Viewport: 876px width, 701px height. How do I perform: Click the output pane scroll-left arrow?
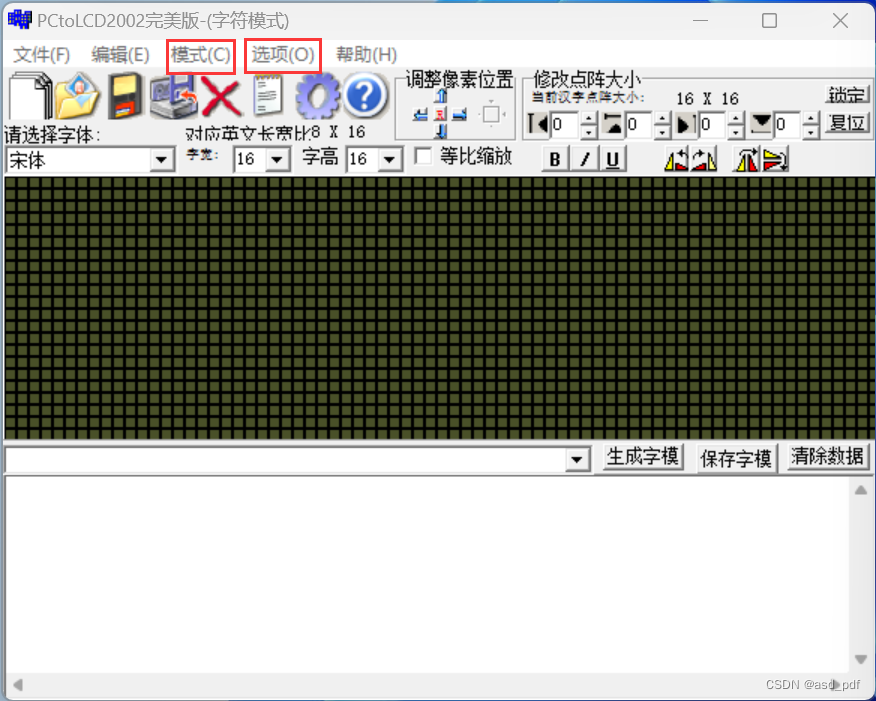[18, 685]
